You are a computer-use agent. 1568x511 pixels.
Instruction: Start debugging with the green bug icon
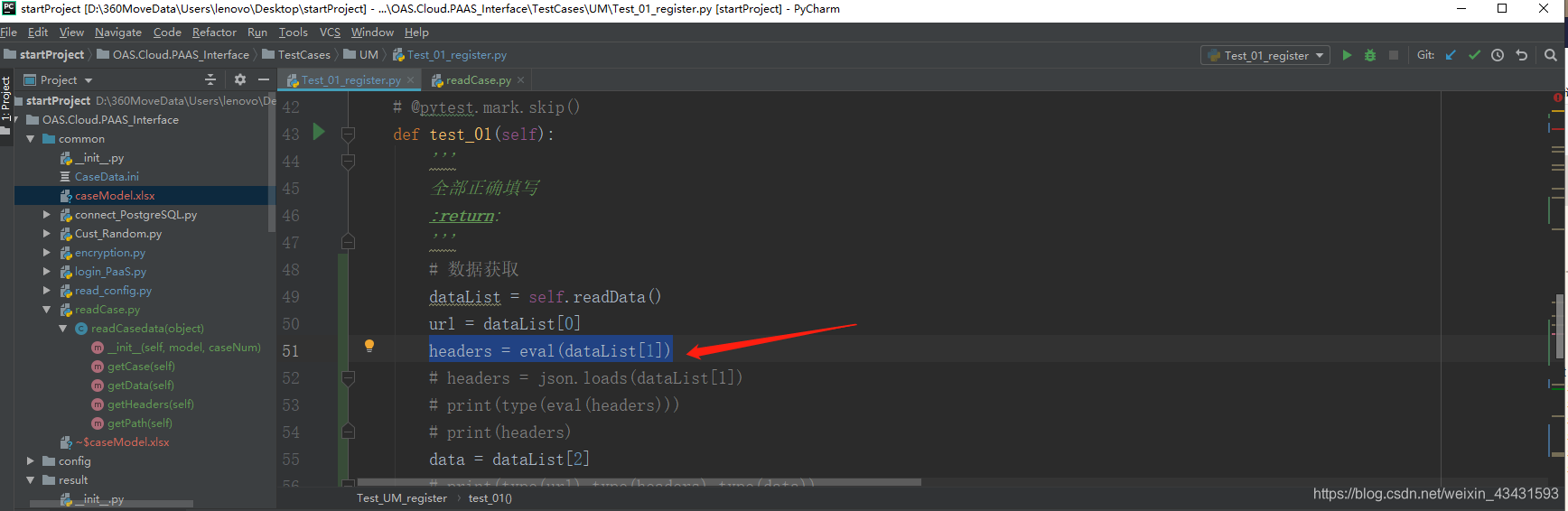1370,55
